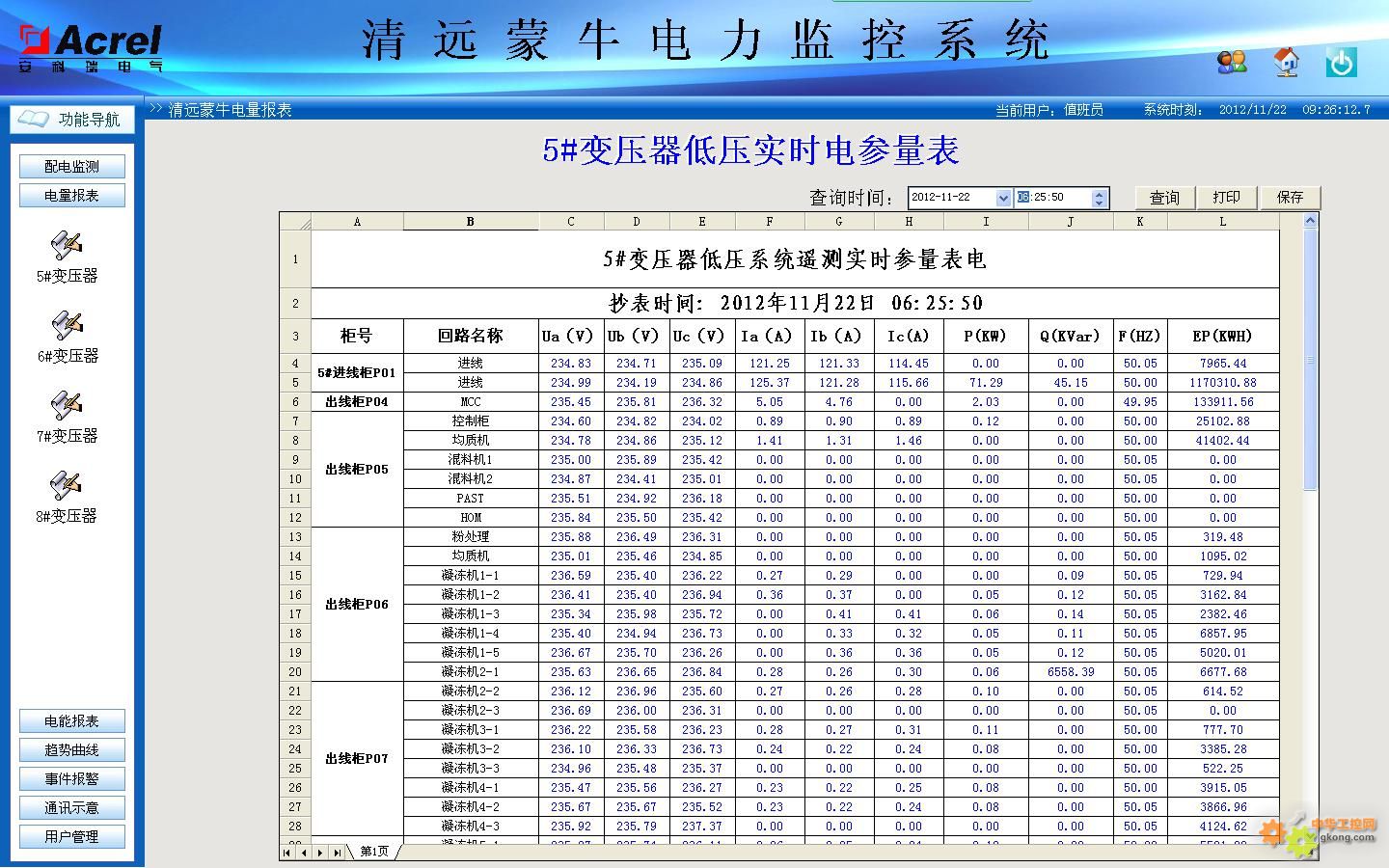Open the 配电监测 menu item
This screenshot has height=868, width=1389.
click(72, 167)
